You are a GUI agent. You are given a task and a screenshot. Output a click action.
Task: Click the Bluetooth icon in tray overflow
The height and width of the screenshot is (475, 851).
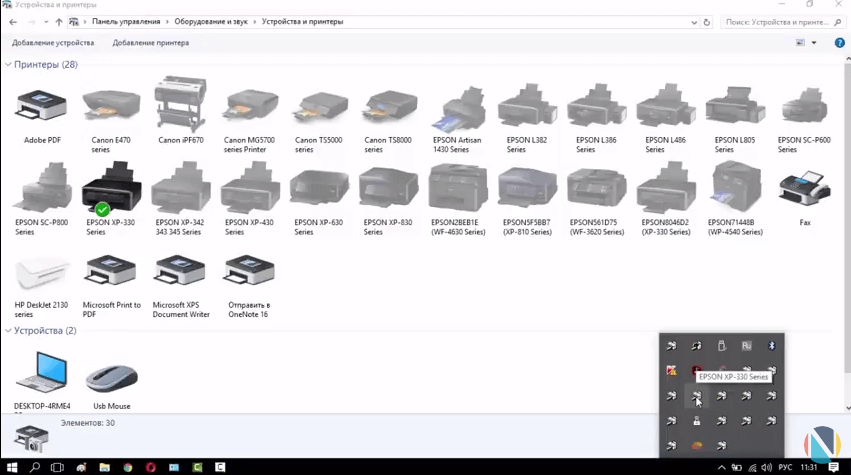(771, 346)
